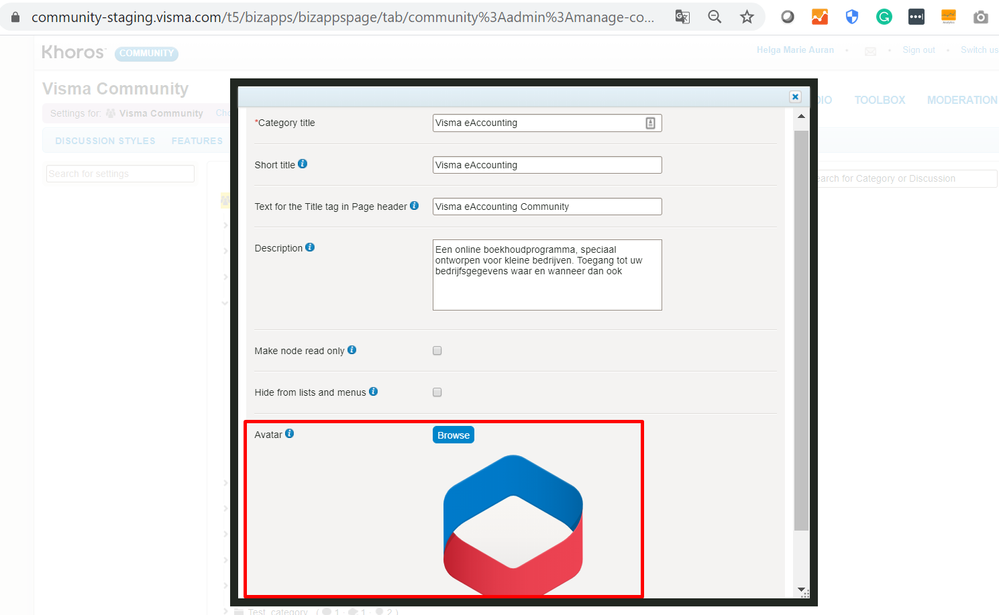Click the dialog vertical scrollbar thumb
This screenshot has height=615, width=999.
pyautogui.click(x=801, y=330)
